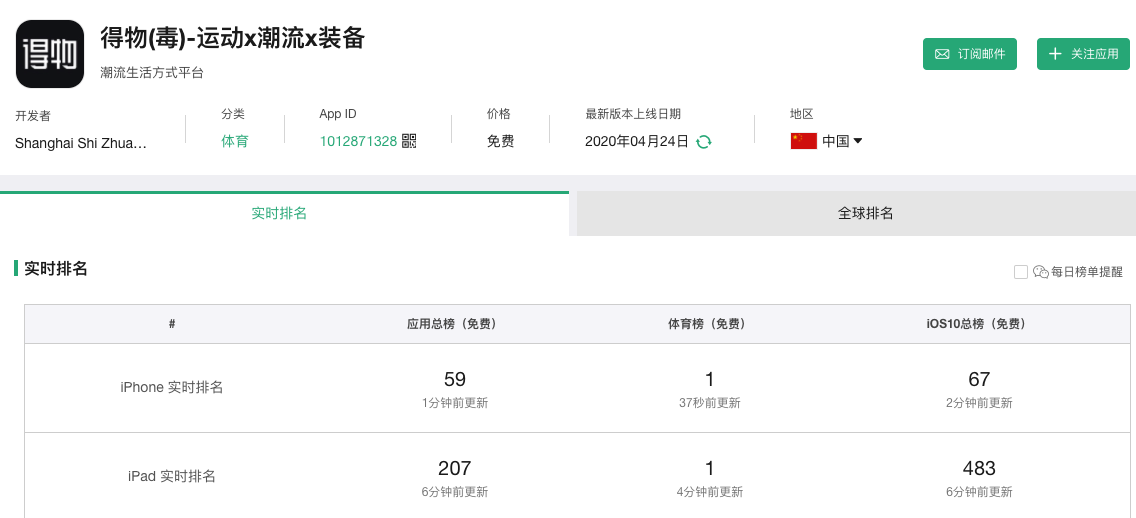Click the 37秒前更新 timestamp

tap(709, 403)
